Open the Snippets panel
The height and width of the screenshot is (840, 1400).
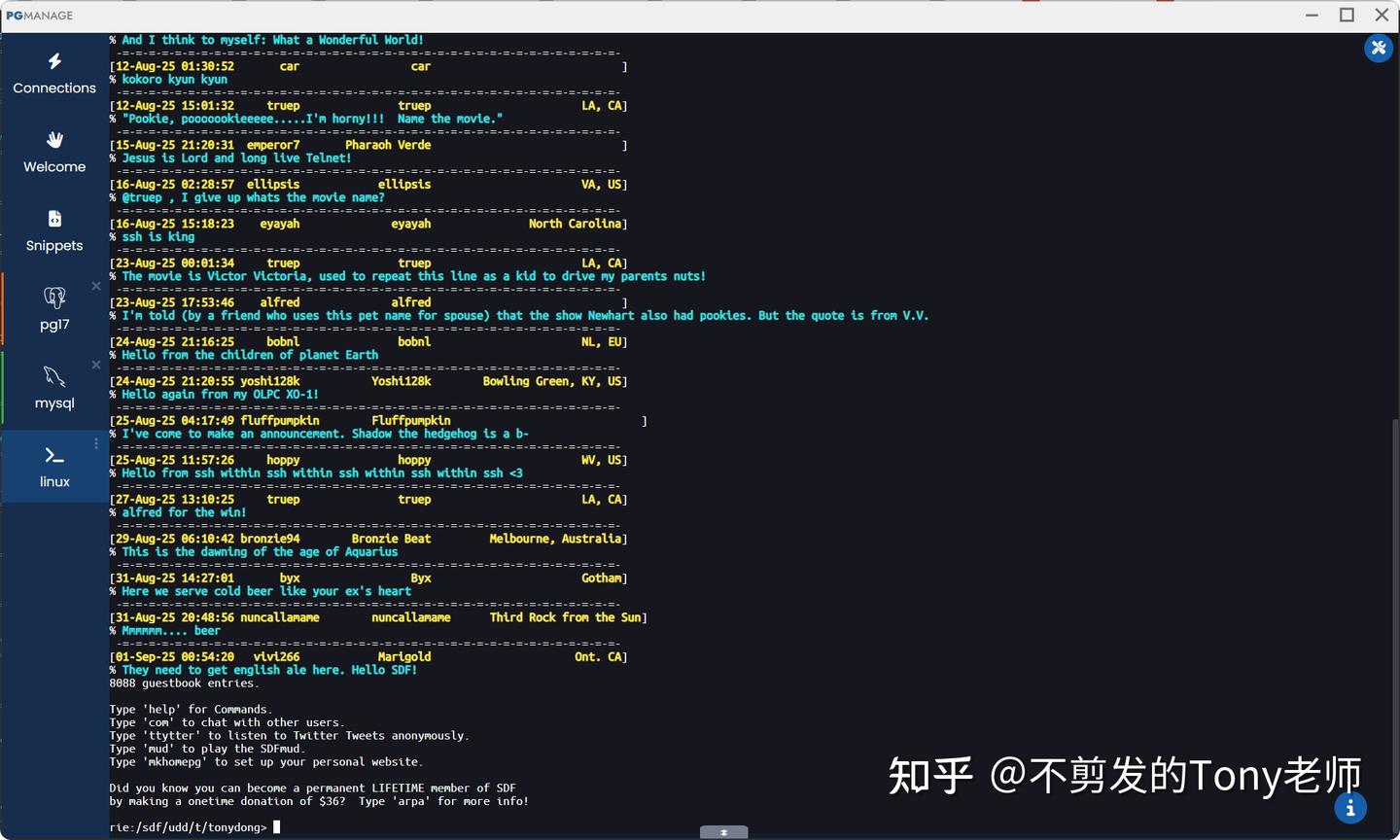tap(53, 230)
